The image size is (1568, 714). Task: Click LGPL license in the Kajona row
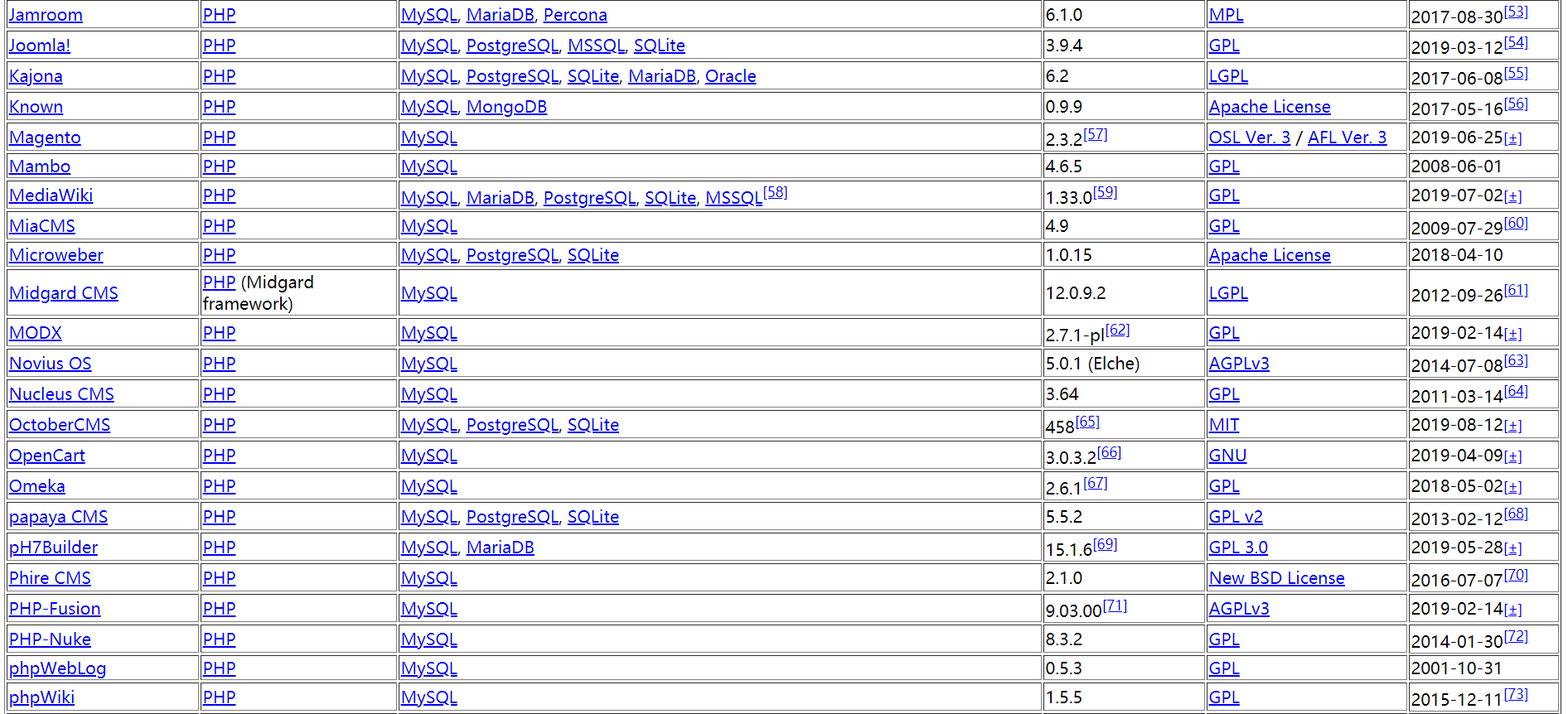click(x=1228, y=76)
